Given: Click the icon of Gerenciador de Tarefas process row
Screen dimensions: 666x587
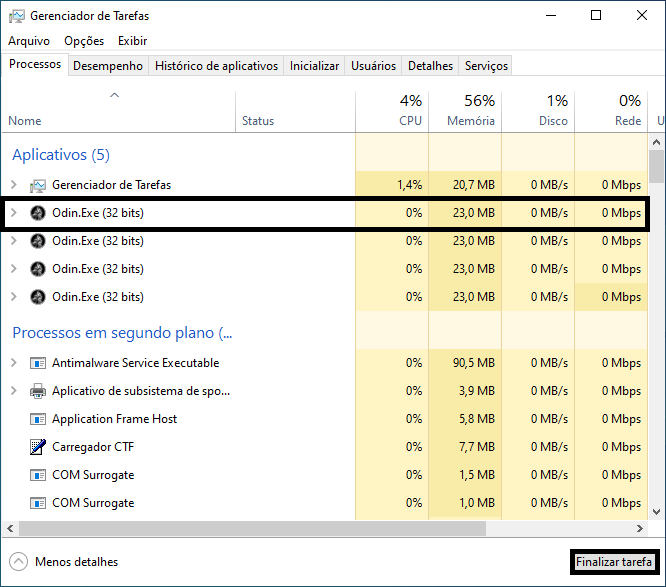Looking at the screenshot, I should coord(38,185).
